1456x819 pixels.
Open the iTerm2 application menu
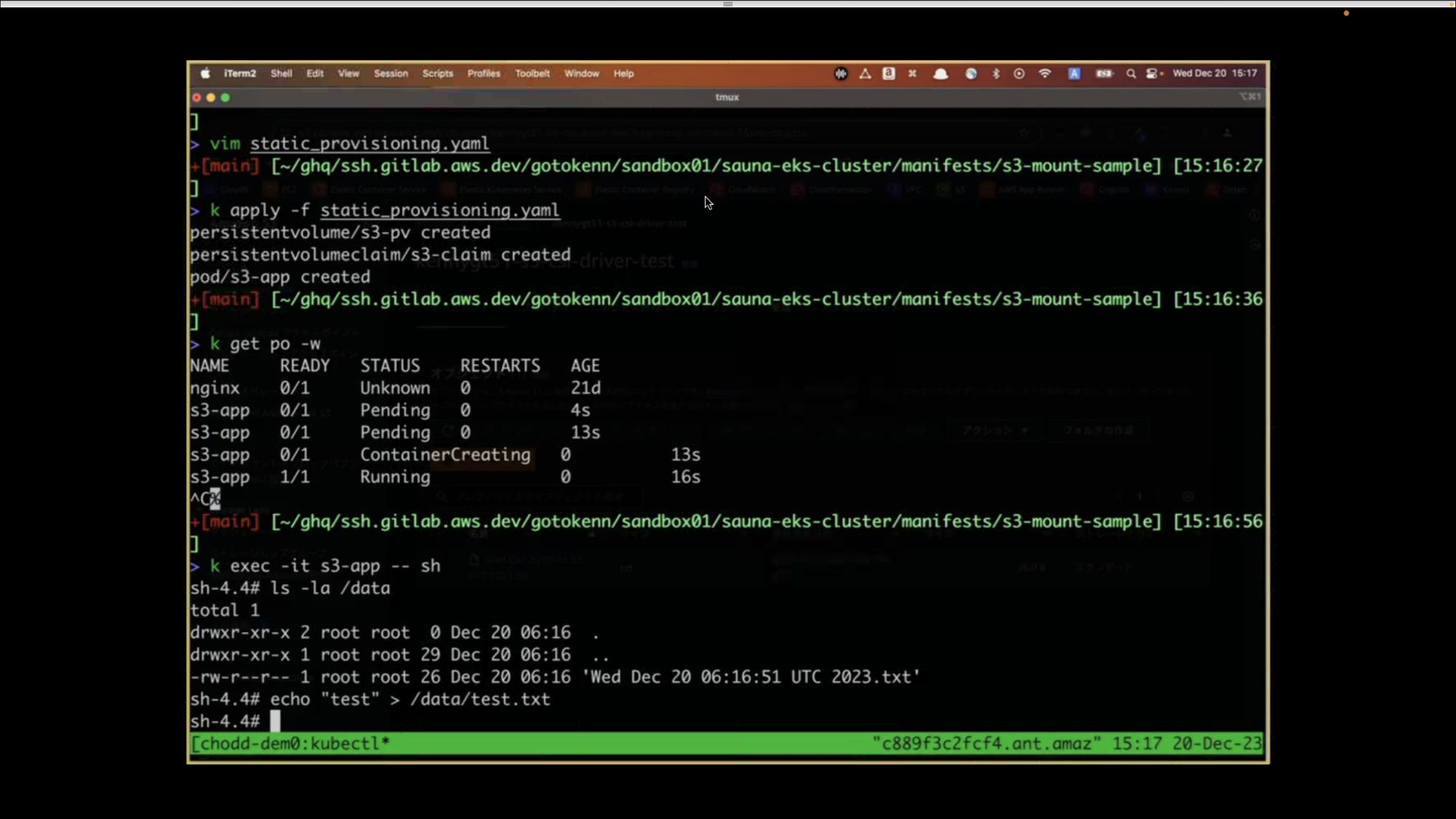(239, 73)
